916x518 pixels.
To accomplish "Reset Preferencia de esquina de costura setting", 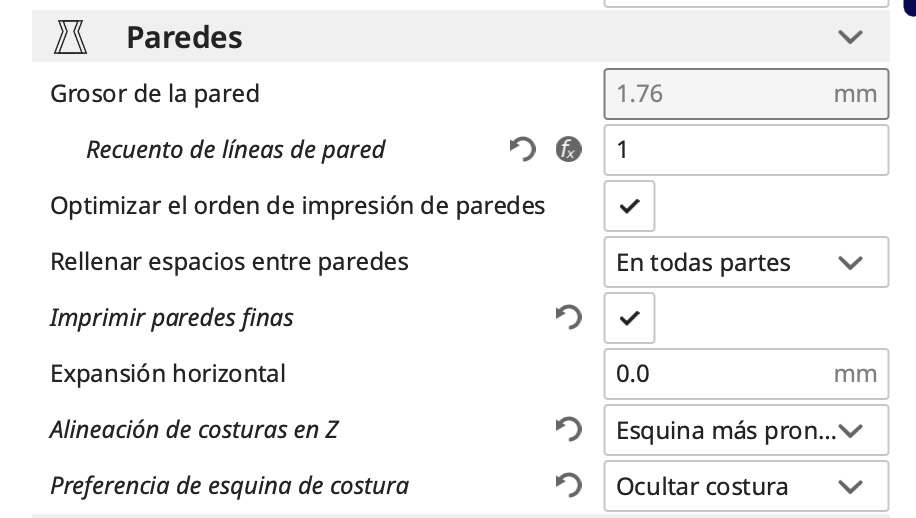I will [x=568, y=486].
